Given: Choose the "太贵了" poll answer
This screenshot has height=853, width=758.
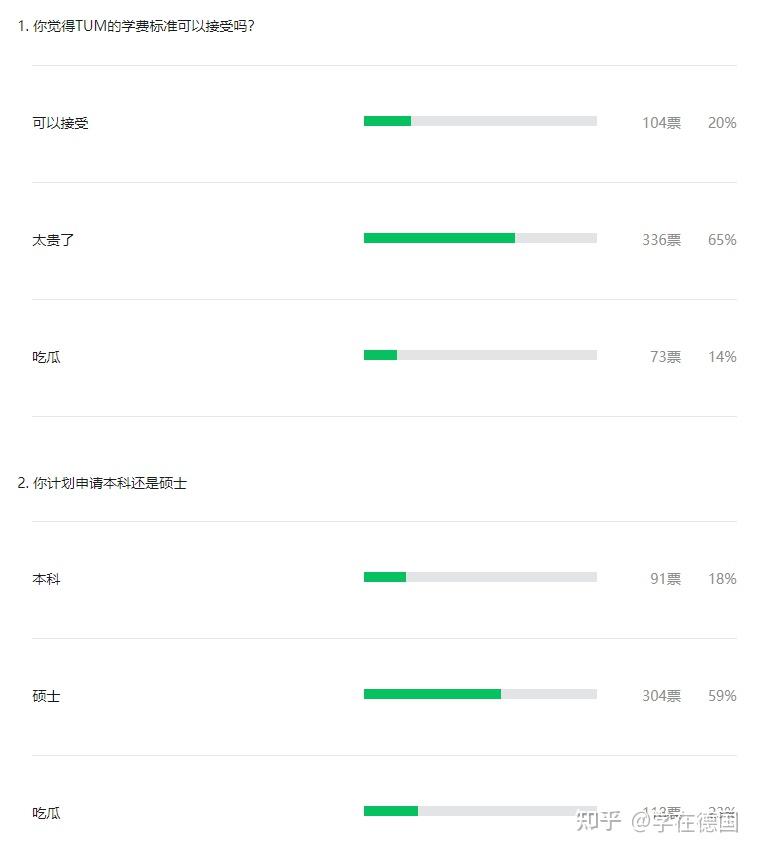Looking at the screenshot, I should click(53, 240).
